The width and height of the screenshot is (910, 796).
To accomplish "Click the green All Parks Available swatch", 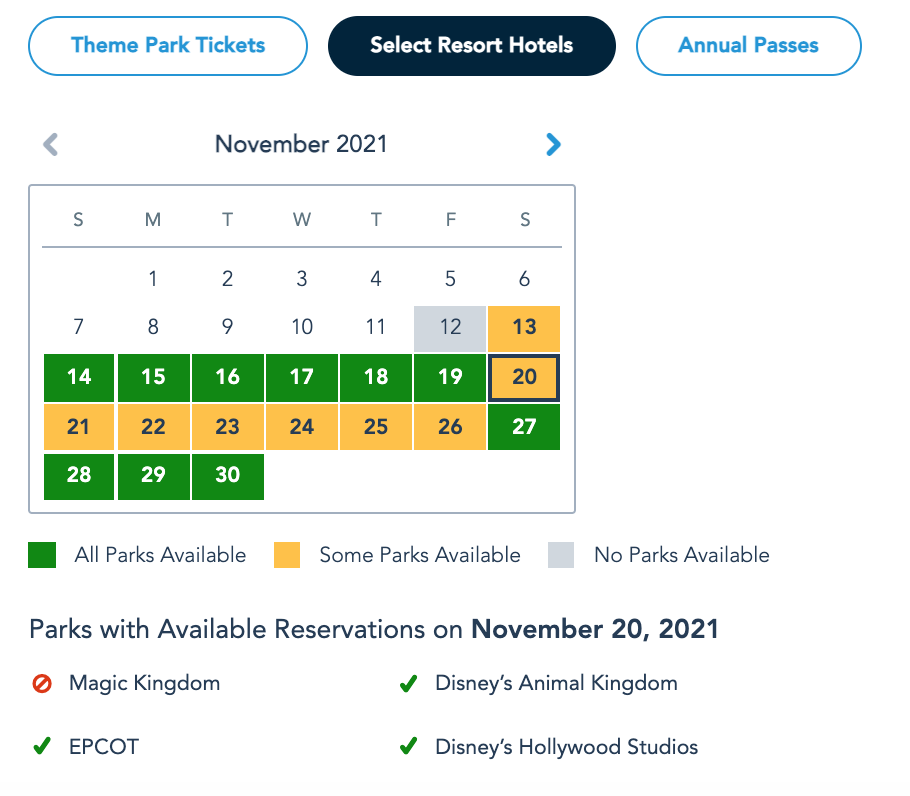I will (x=41, y=555).
